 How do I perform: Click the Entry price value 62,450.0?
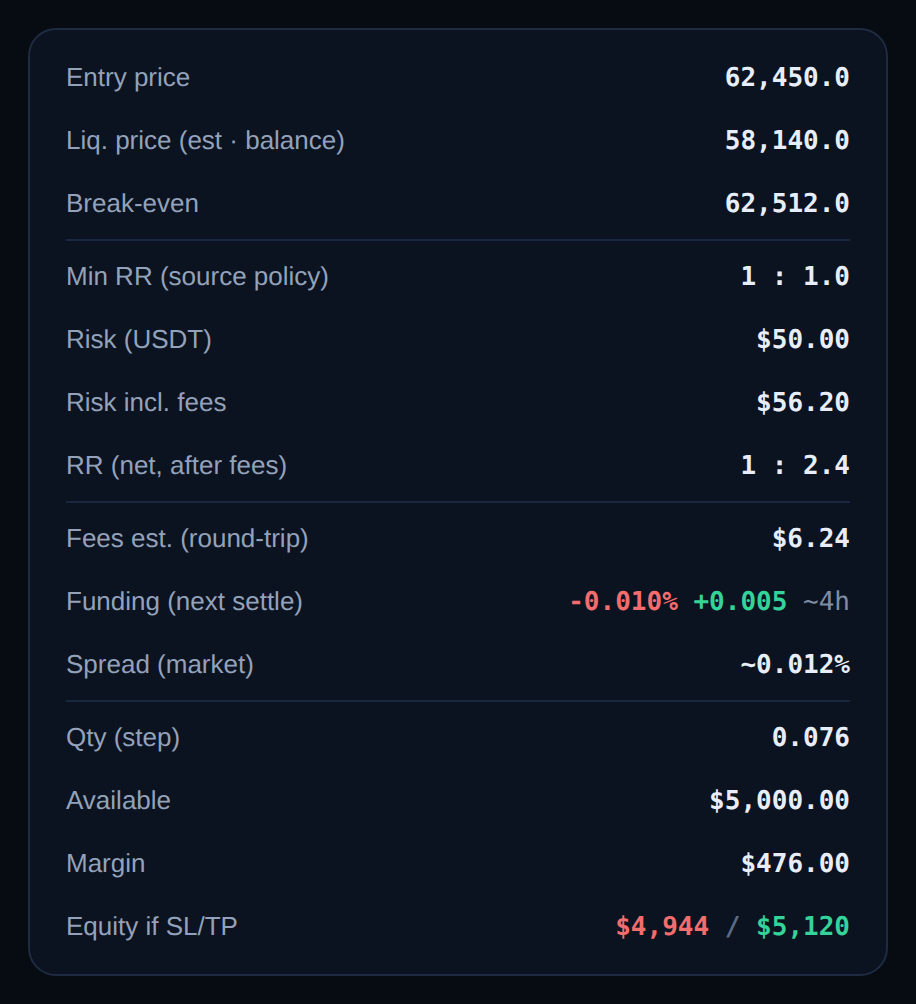(x=787, y=77)
